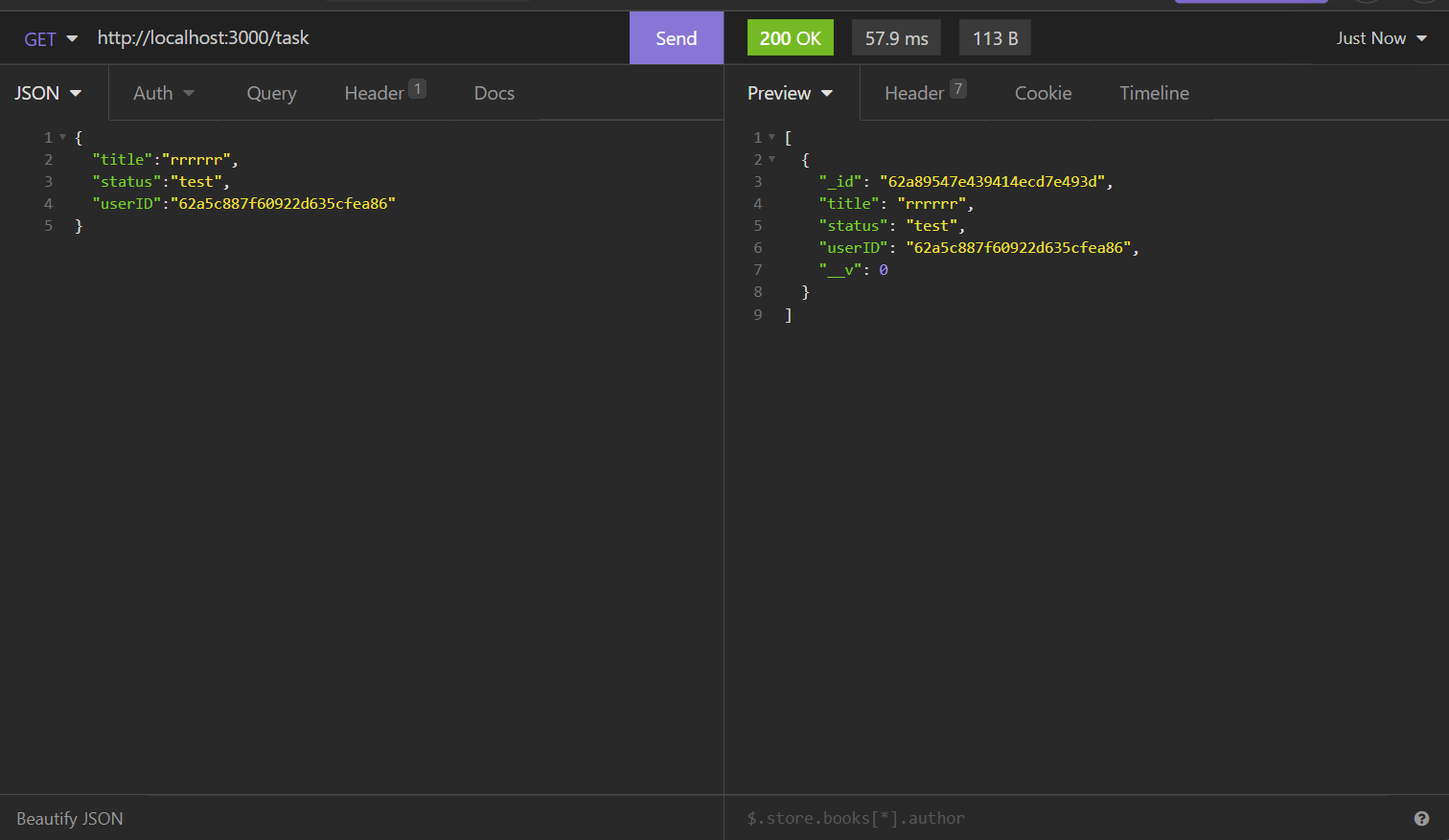Click the request body "userID" line

pos(244,203)
